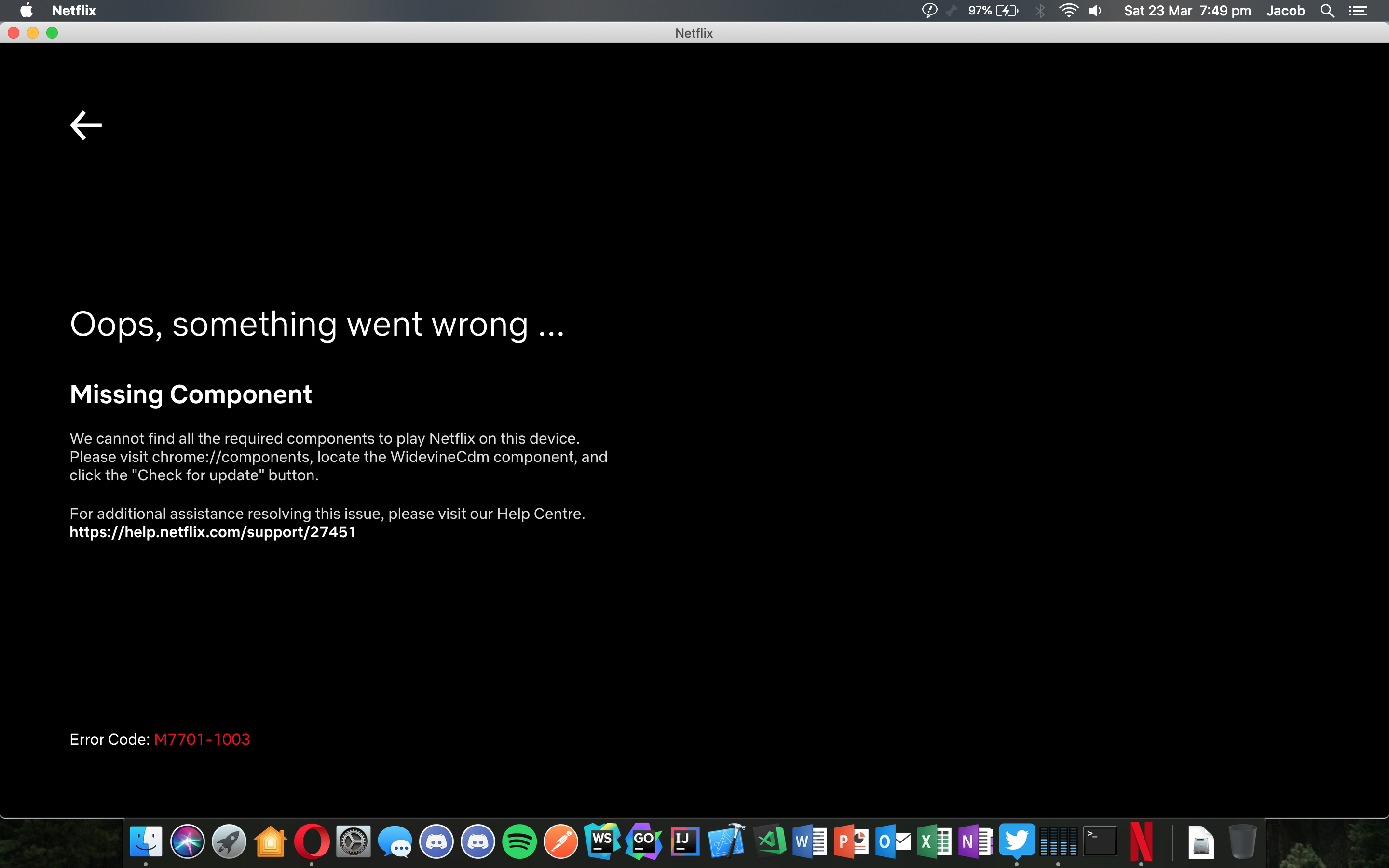Click the back arrow in Netflix

point(85,125)
